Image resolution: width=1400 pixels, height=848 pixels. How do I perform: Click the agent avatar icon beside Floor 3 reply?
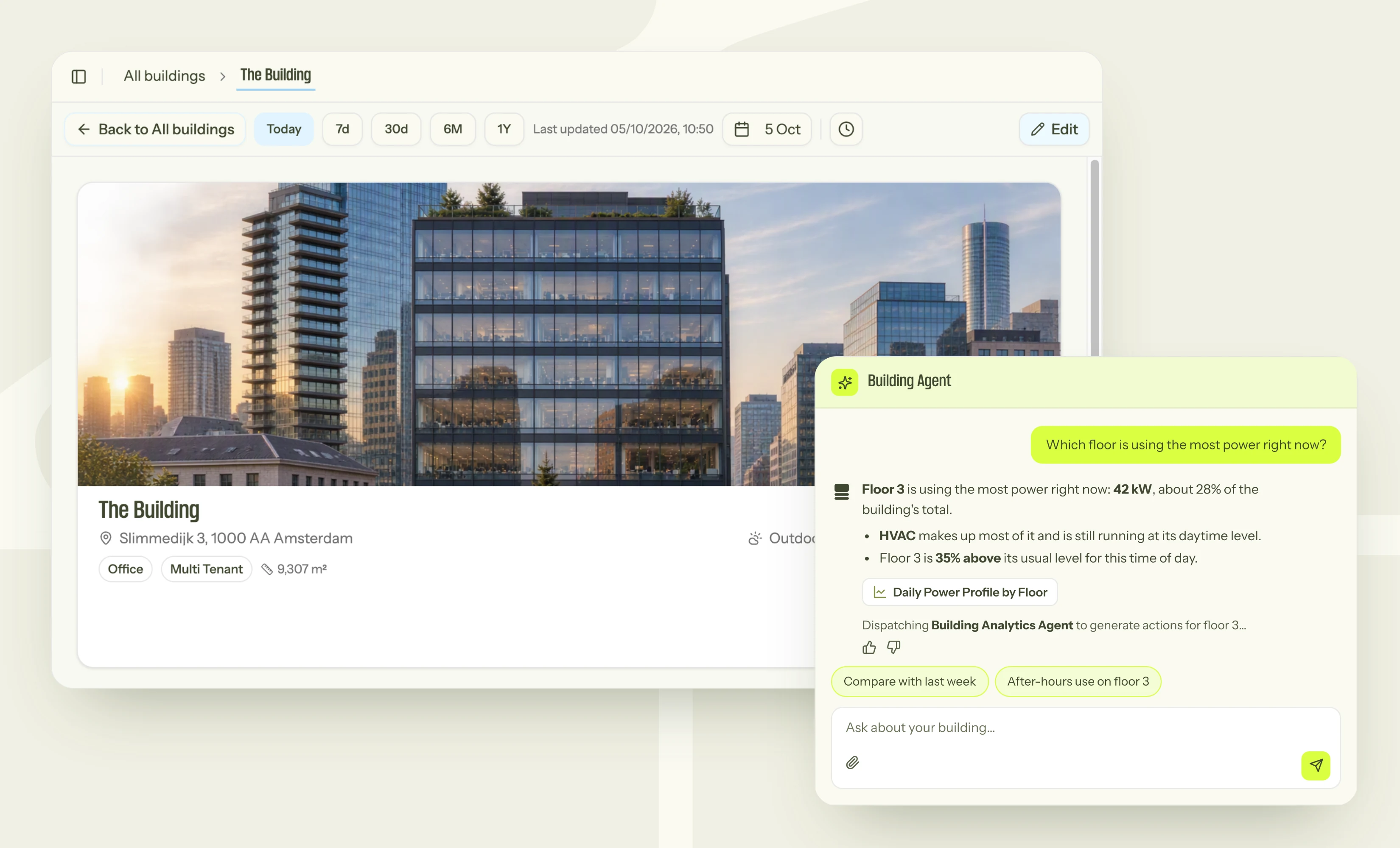pos(841,491)
